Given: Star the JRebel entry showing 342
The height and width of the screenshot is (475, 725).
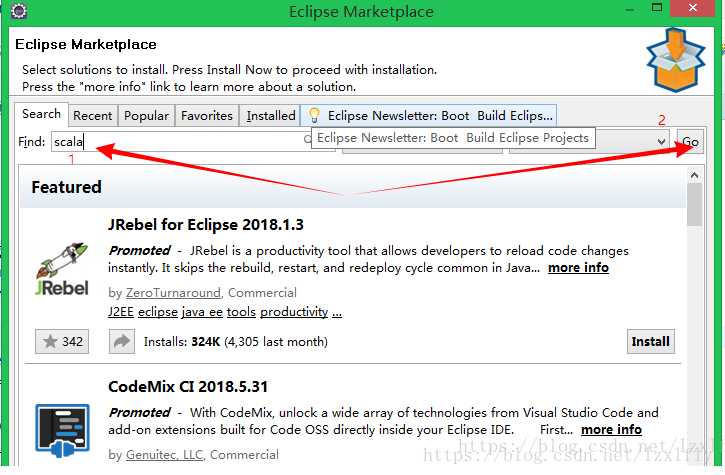Looking at the screenshot, I should pos(62,341).
